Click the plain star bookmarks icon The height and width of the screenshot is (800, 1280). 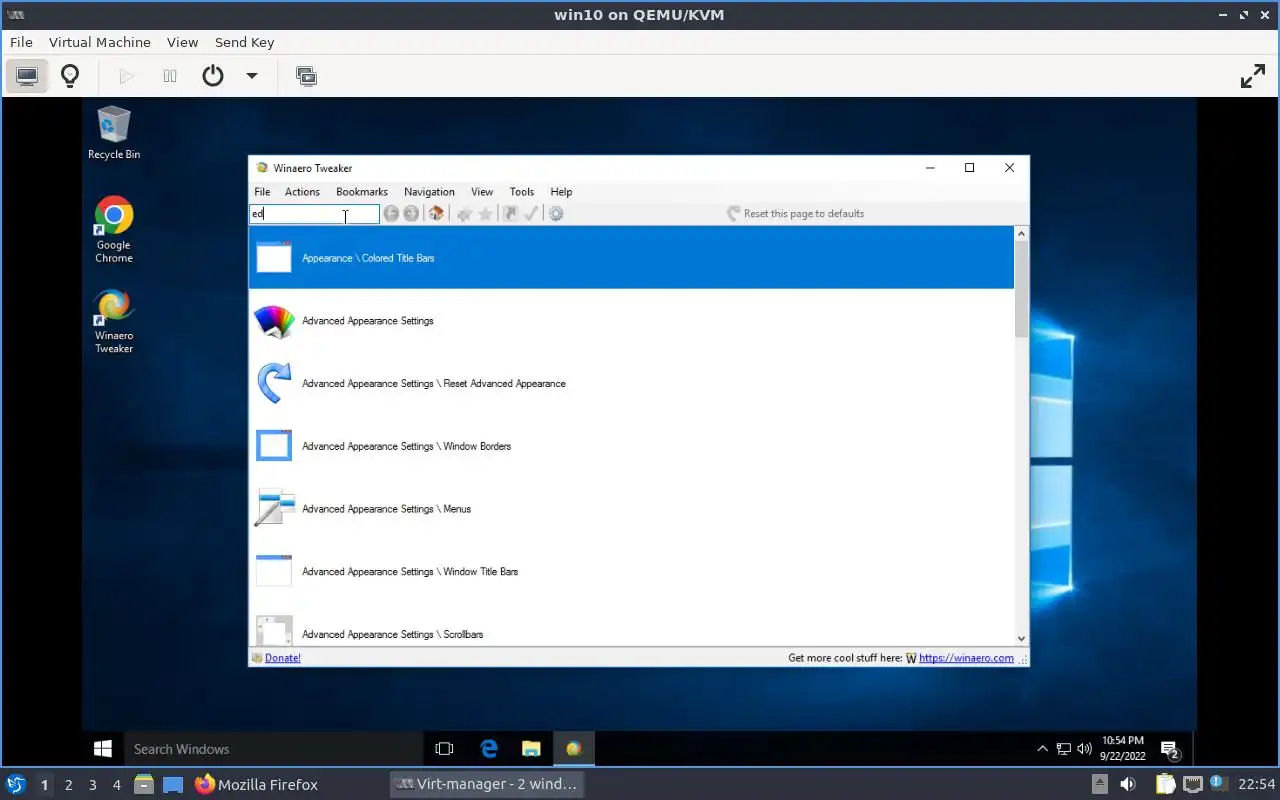(485, 213)
